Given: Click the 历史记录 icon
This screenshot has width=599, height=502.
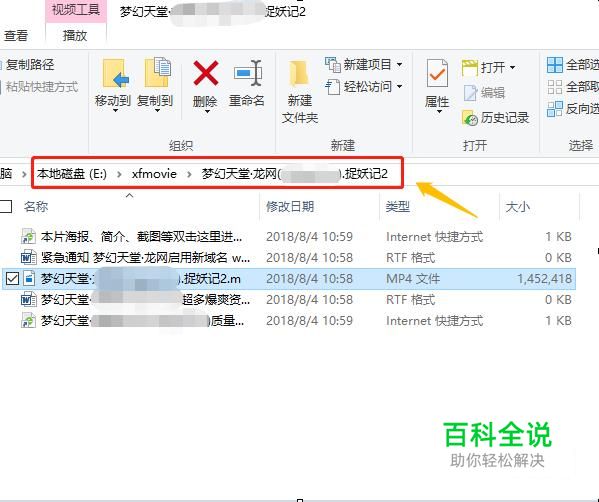Looking at the screenshot, I should coord(470,118).
